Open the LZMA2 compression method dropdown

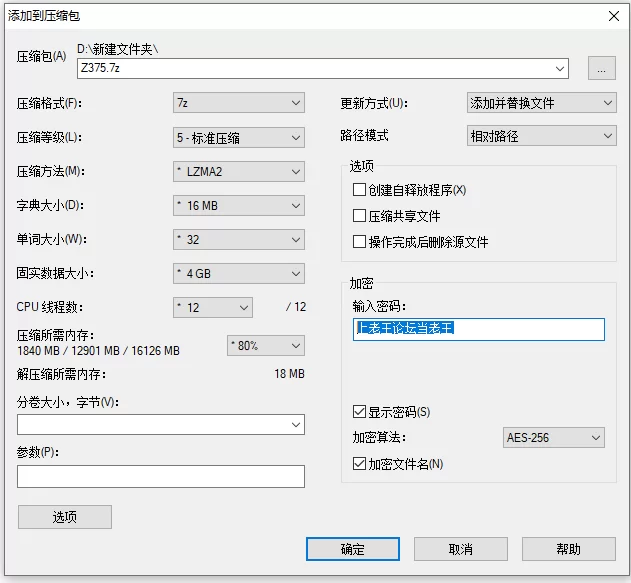pyautogui.click(x=238, y=172)
